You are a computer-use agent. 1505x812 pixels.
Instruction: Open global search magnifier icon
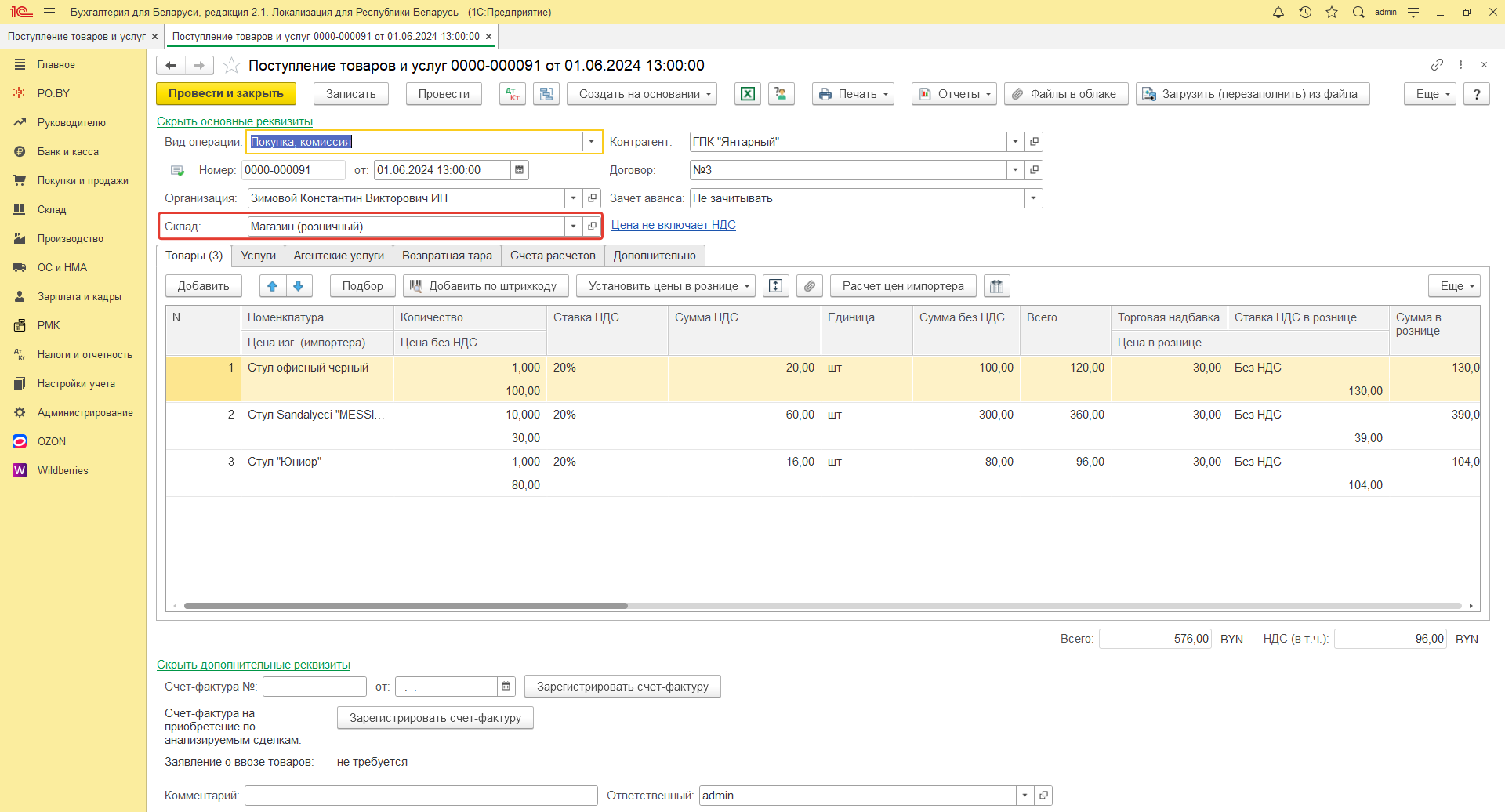pos(1358,12)
